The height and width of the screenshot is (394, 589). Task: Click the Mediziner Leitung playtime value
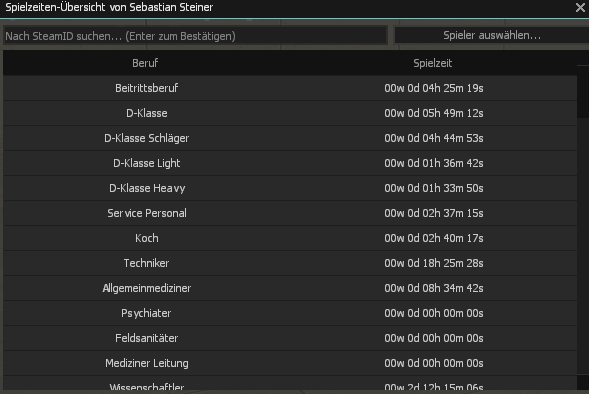pyautogui.click(x=433, y=363)
